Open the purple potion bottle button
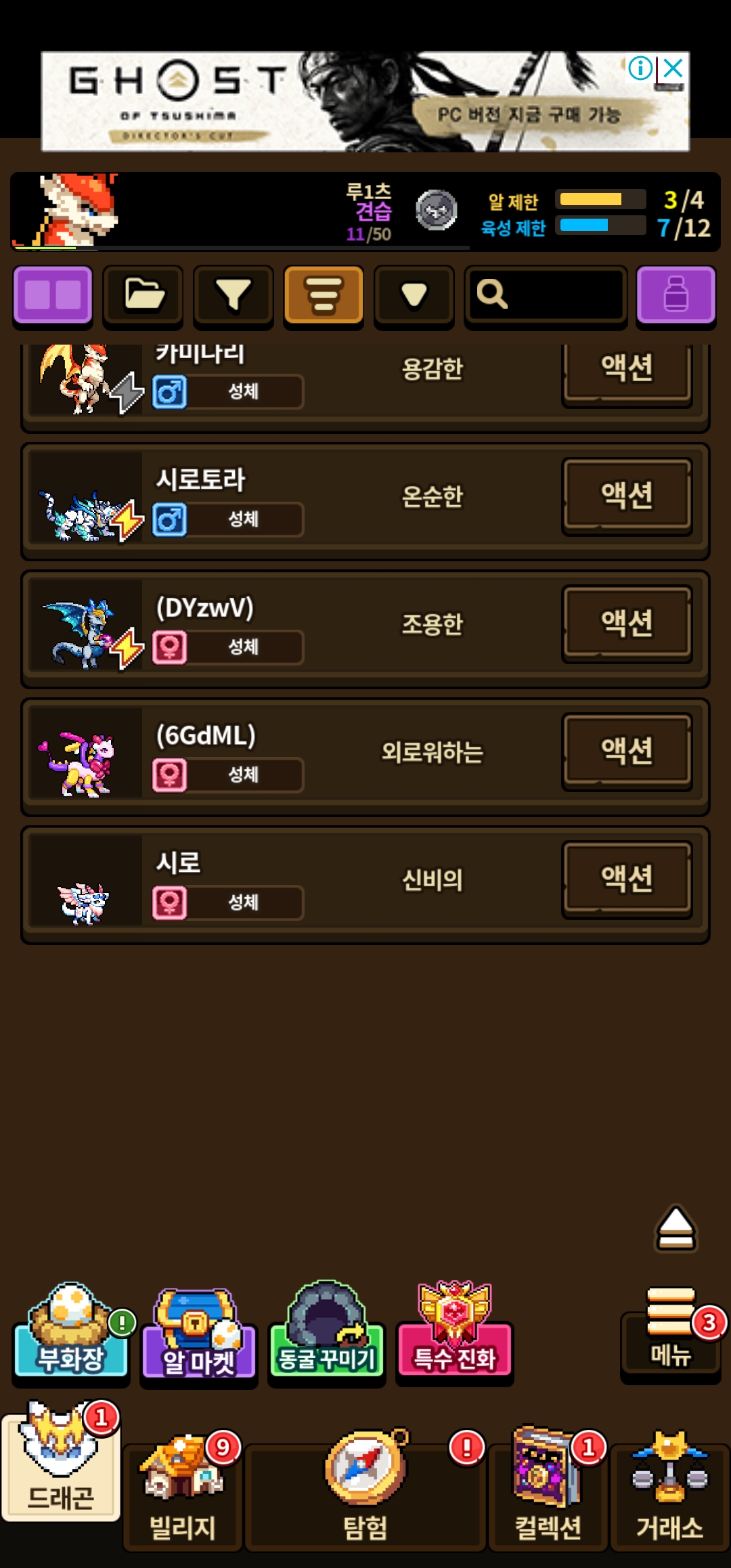Image resolution: width=731 pixels, height=1568 pixels. point(675,296)
